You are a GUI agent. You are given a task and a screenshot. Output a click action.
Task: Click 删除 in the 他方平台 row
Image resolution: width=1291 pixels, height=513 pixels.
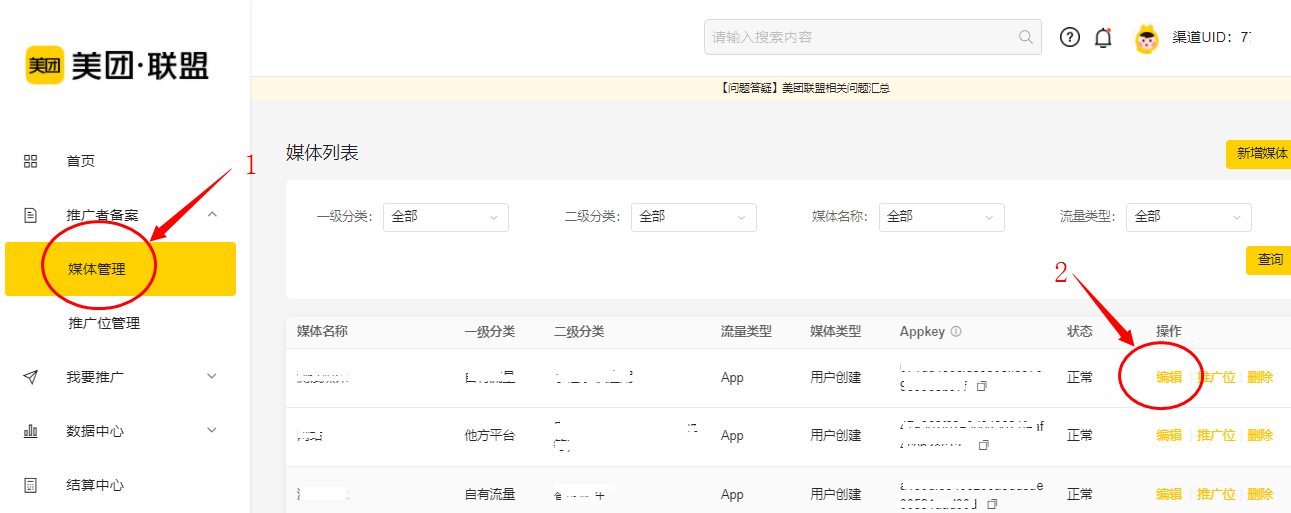point(1260,436)
